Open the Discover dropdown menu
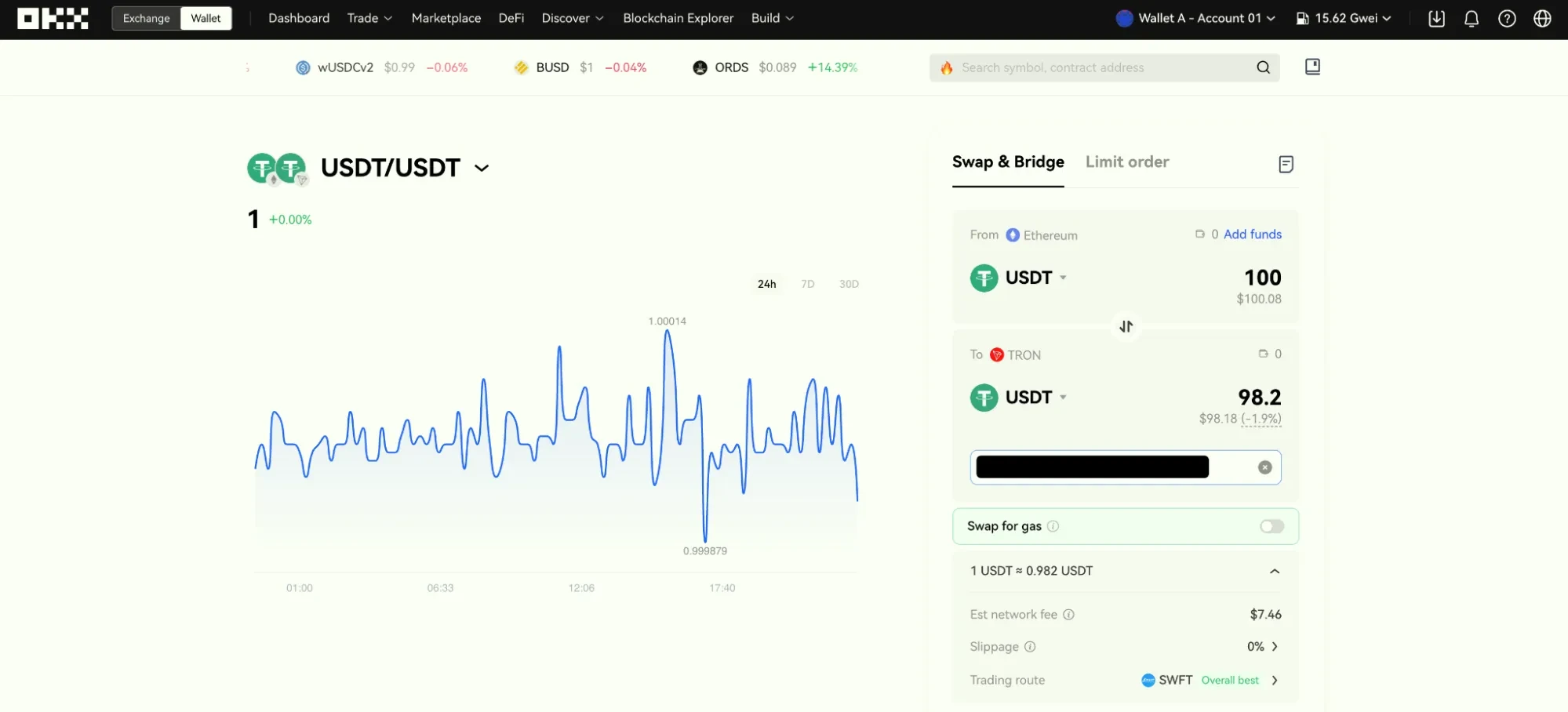Screen dimensions: 1568x712 pyautogui.click(x=573, y=18)
